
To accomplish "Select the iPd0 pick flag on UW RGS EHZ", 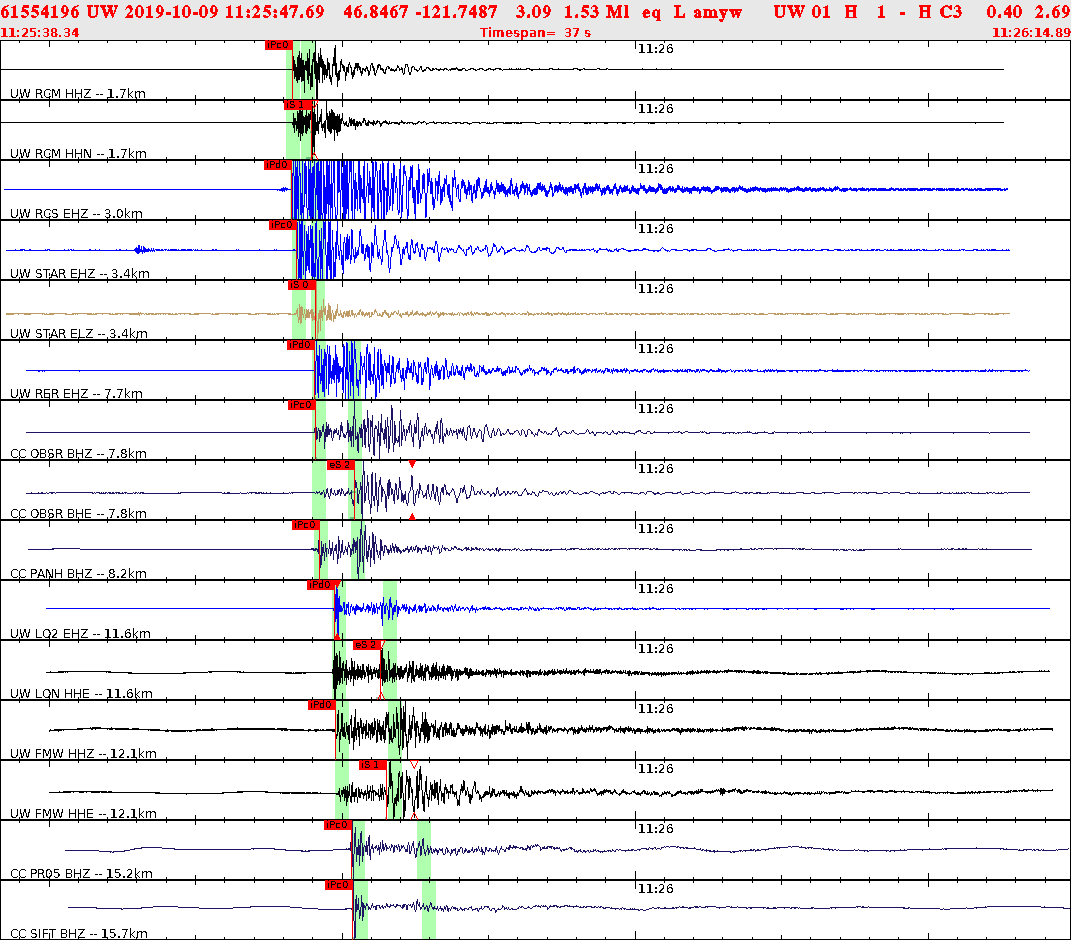I will [276, 165].
